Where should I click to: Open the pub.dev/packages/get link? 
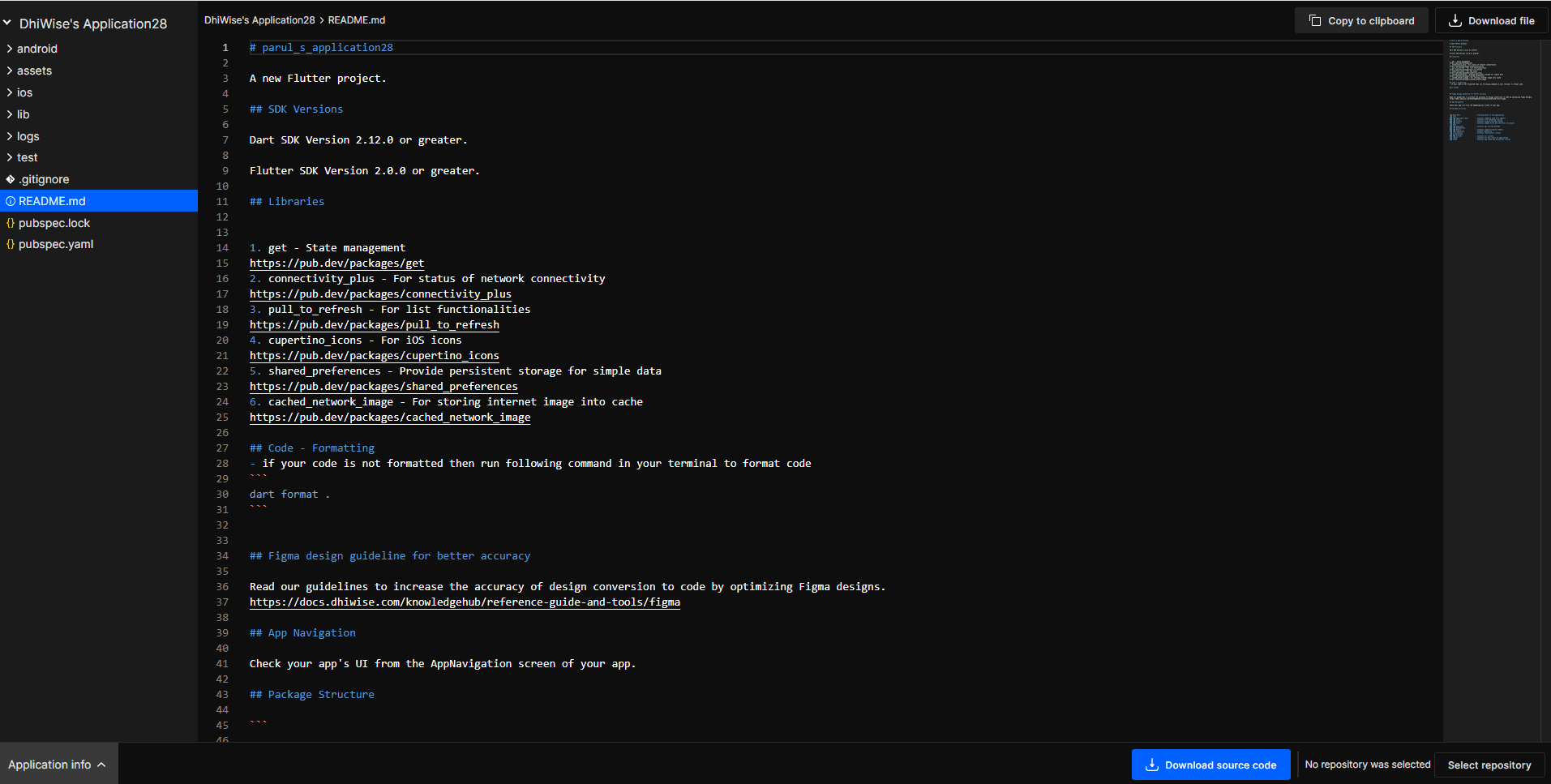pyautogui.click(x=336, y=263)
